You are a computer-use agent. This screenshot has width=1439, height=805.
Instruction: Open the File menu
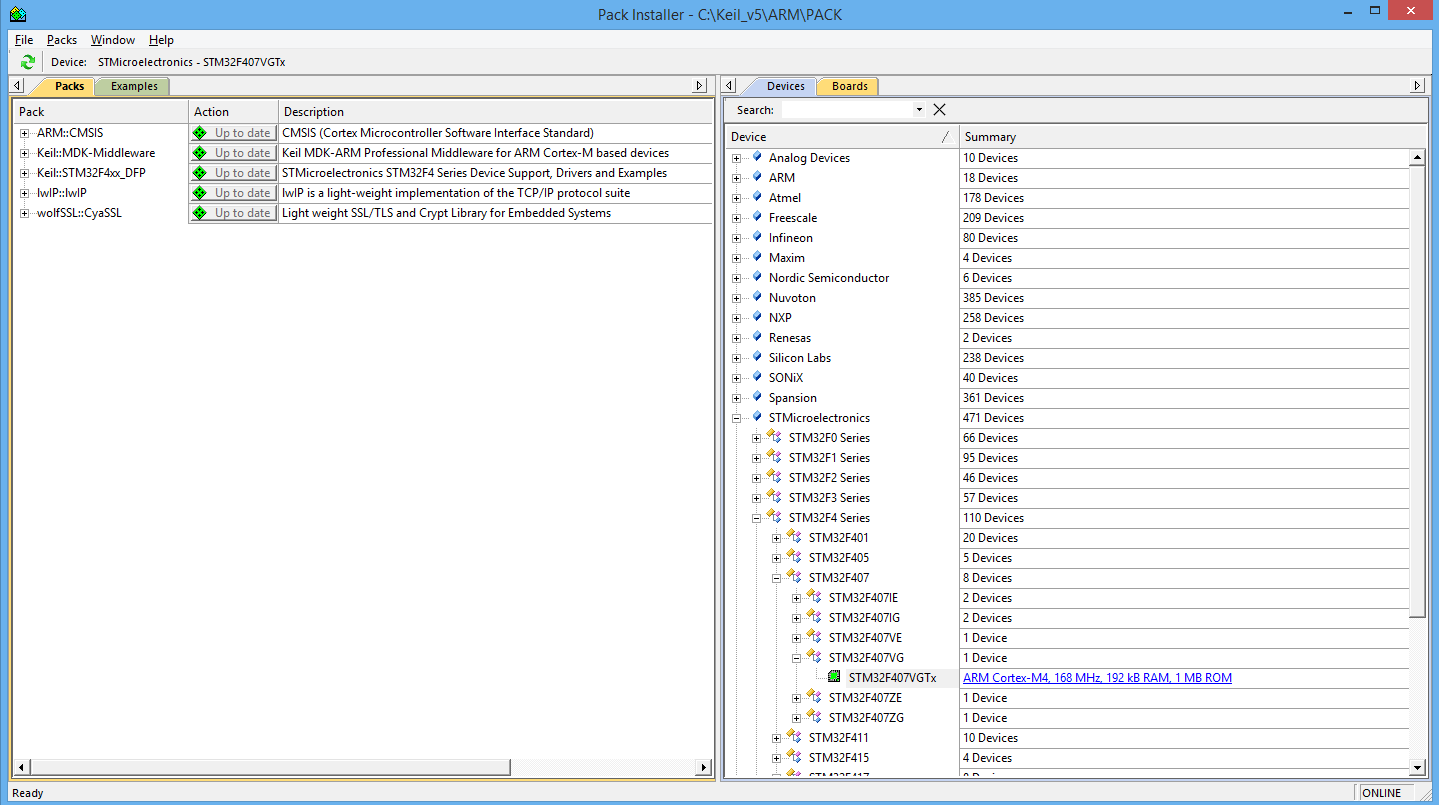24,40
